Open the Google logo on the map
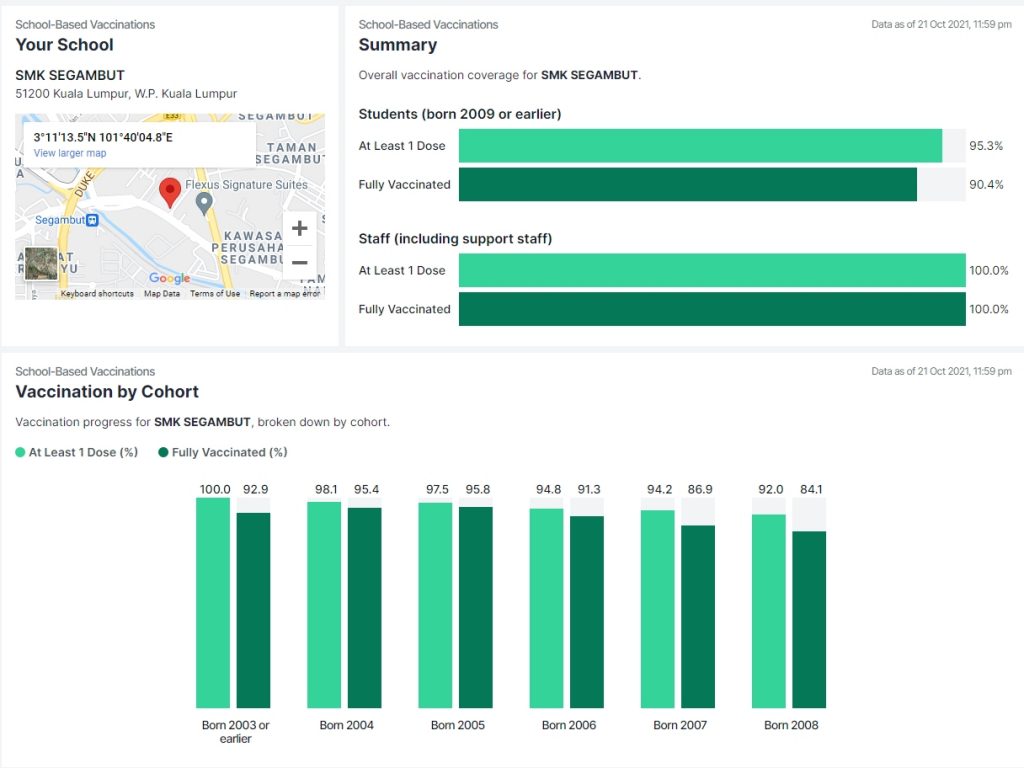The image size is (1024, 768). (169, 278)
